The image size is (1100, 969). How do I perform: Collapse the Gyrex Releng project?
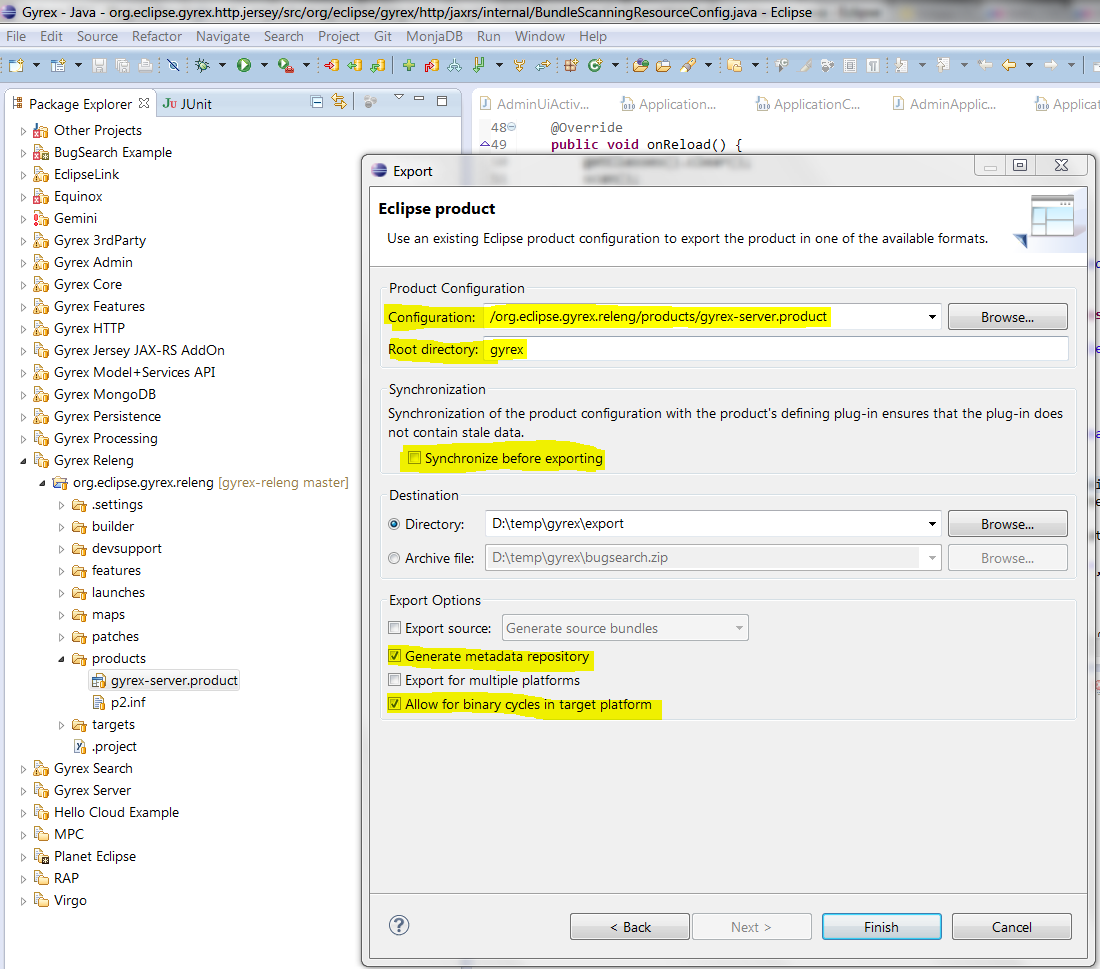(x=23, y=461)
